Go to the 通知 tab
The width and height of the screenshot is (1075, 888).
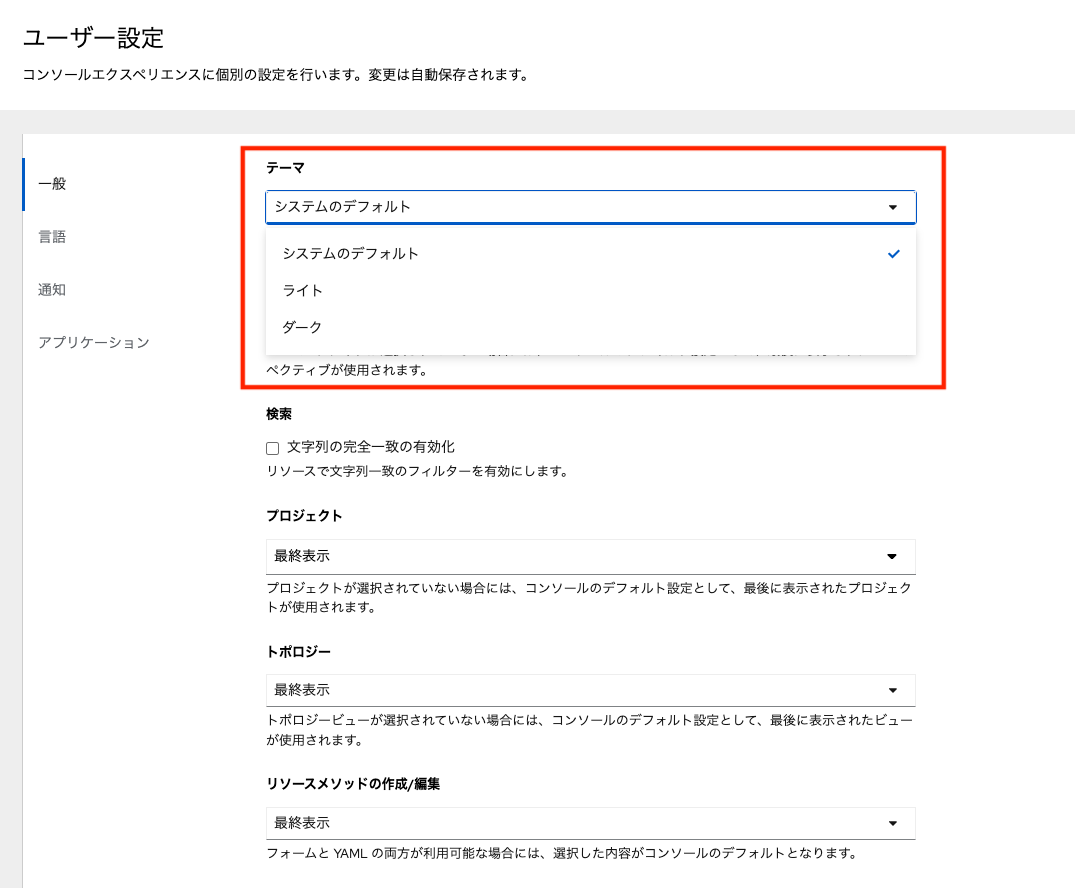tap(52, 289)
